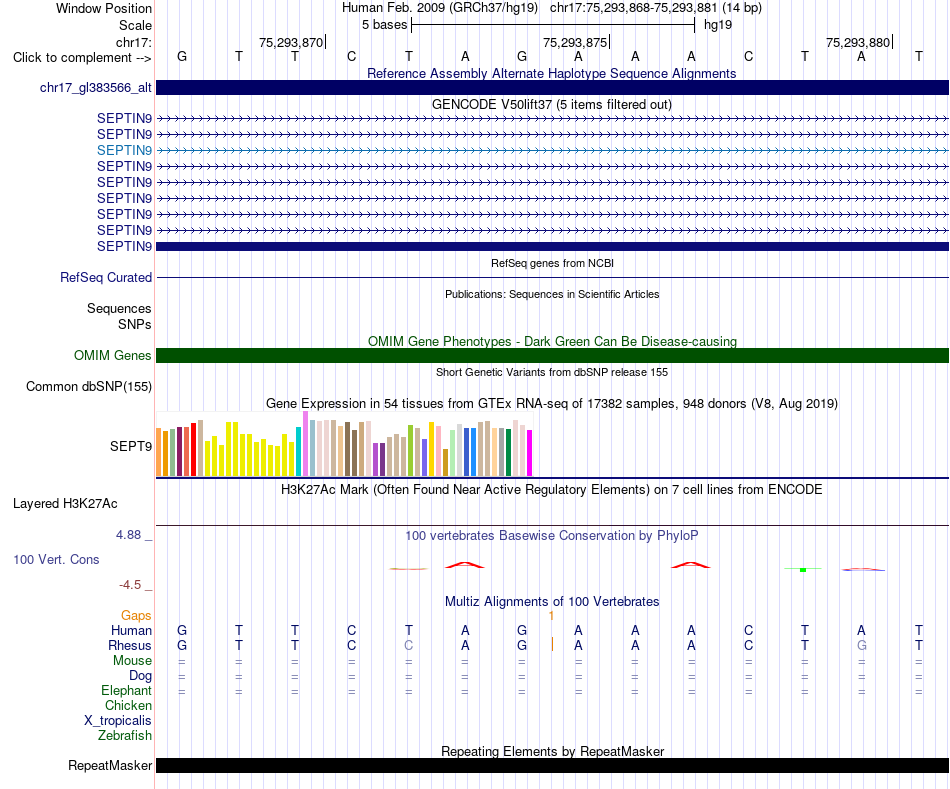Open the 'RefSeq genes from NCBI' title
950x789 pixels.
552,263
